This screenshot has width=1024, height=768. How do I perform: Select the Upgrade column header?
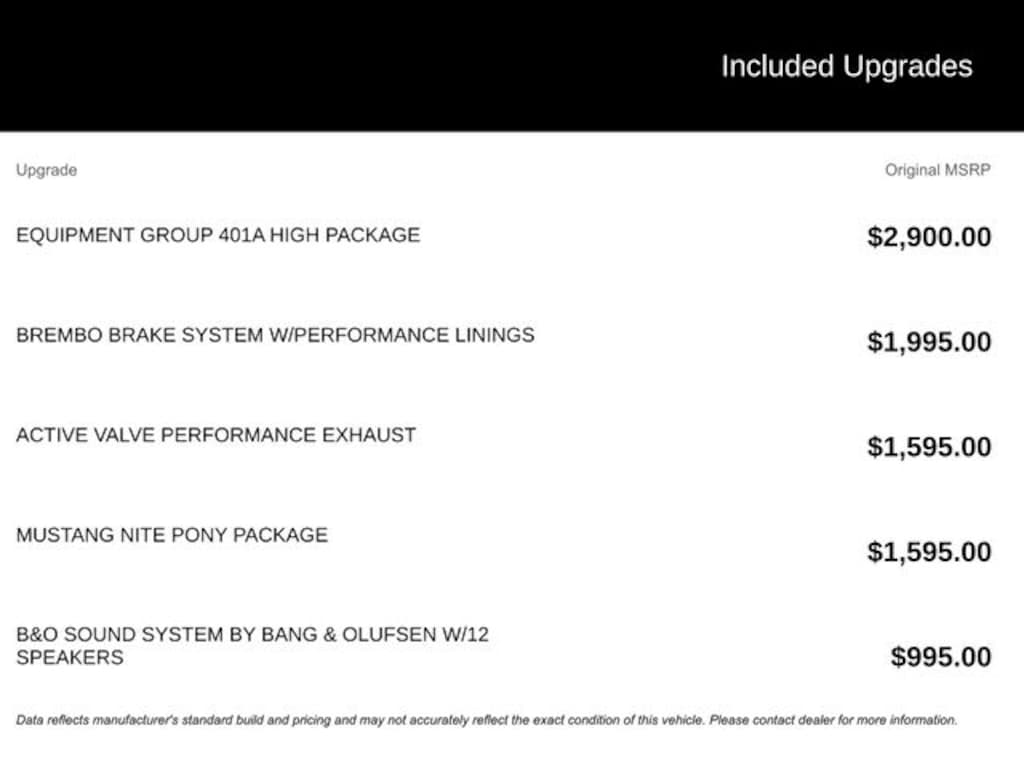coord(46,170)
